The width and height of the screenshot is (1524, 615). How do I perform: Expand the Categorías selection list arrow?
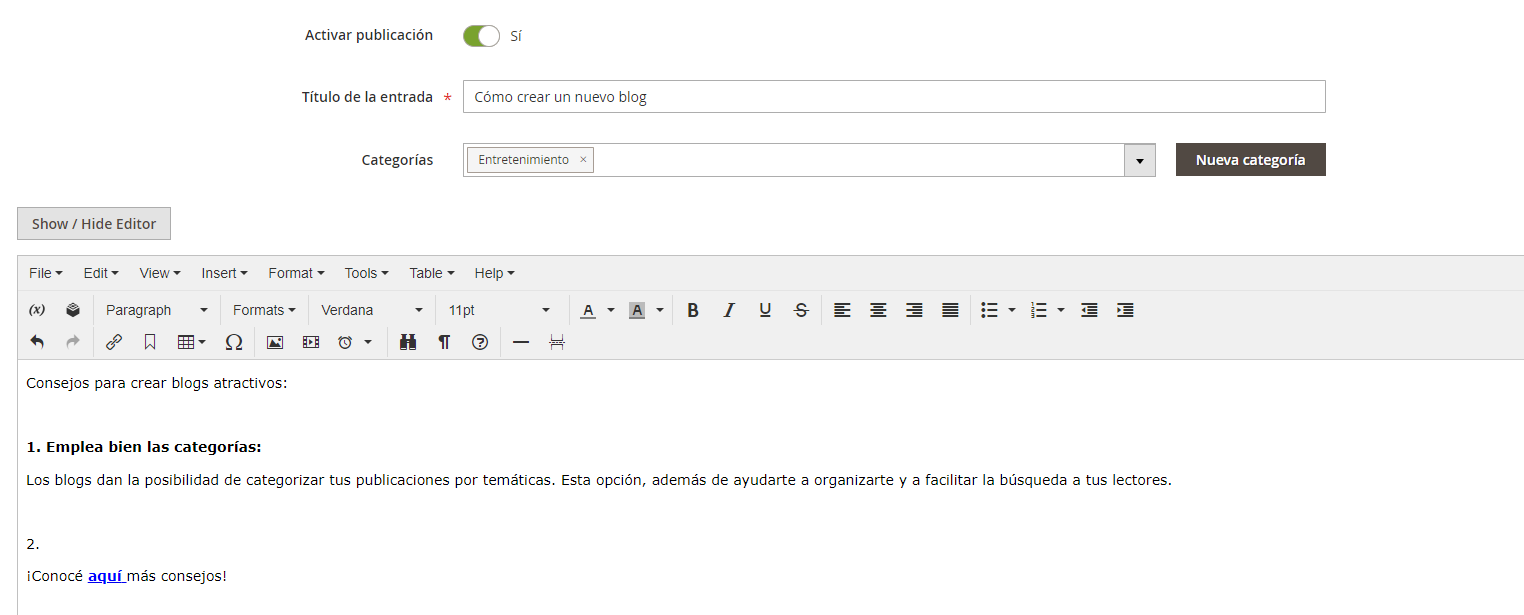tap(1139, 159)
